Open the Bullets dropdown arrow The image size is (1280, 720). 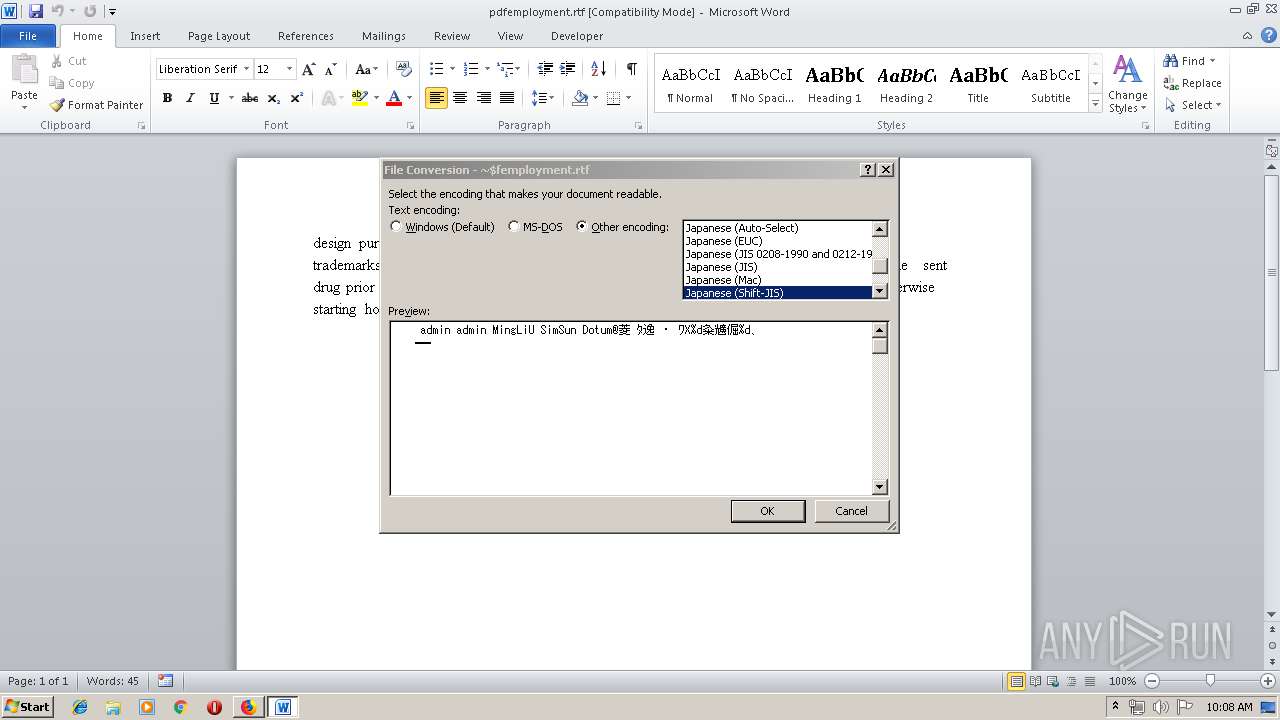(452, 69)
